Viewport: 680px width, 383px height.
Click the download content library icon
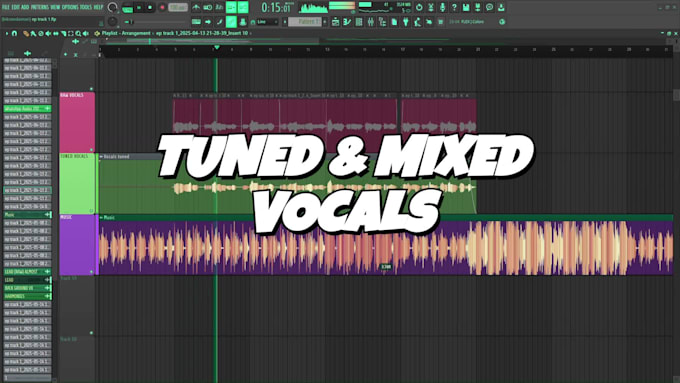tap(501, 7)
